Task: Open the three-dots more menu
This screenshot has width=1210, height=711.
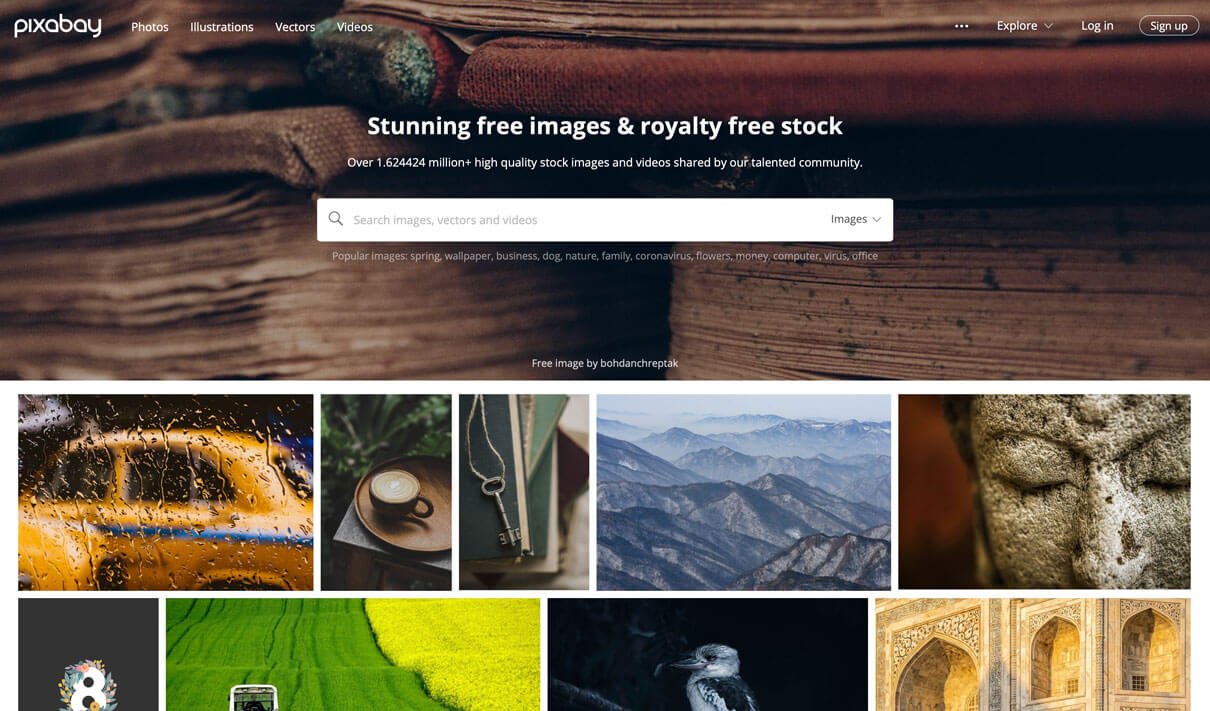Action: pyautogui.click(x=962, y=26)
